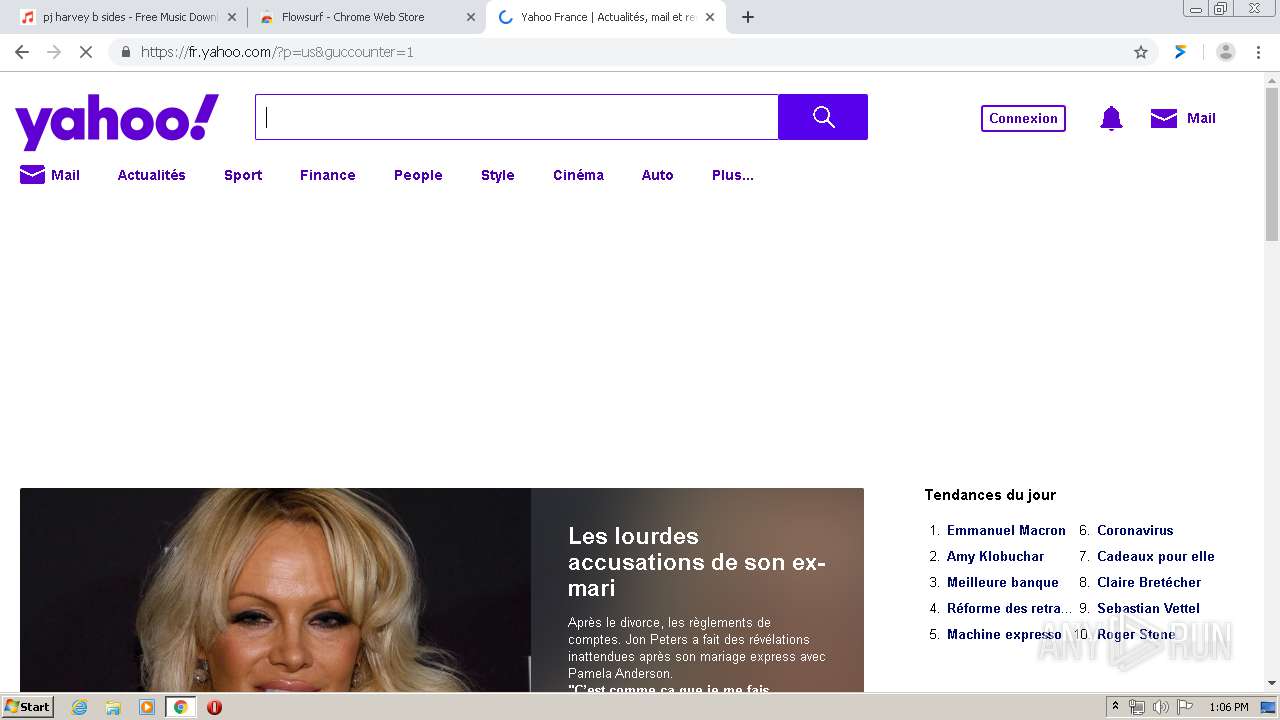This screenshot has height=720, width=1280.
Task: Click the featured story photo
Action: tap(275, 590)
